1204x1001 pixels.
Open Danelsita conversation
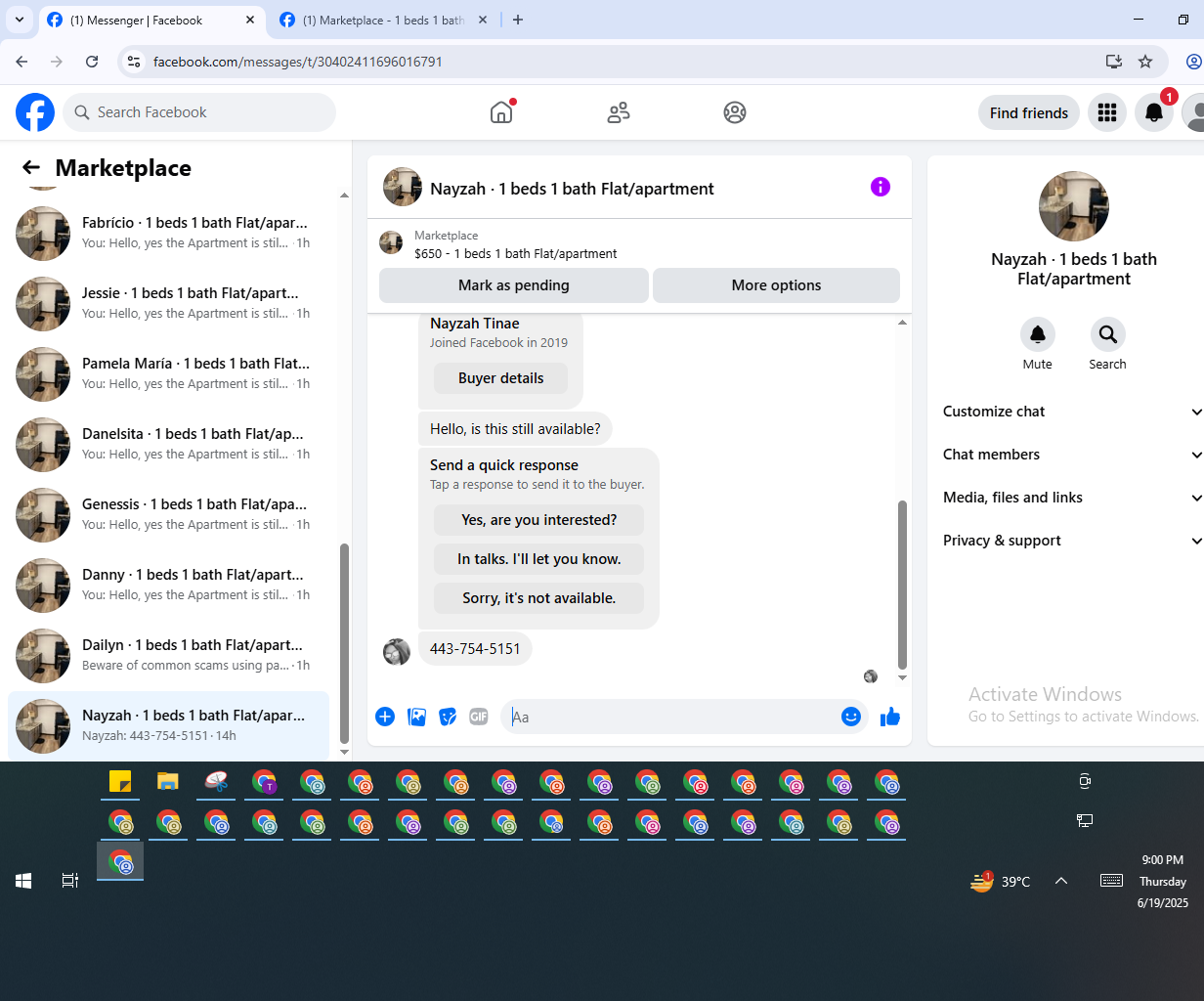pos(168,444)
